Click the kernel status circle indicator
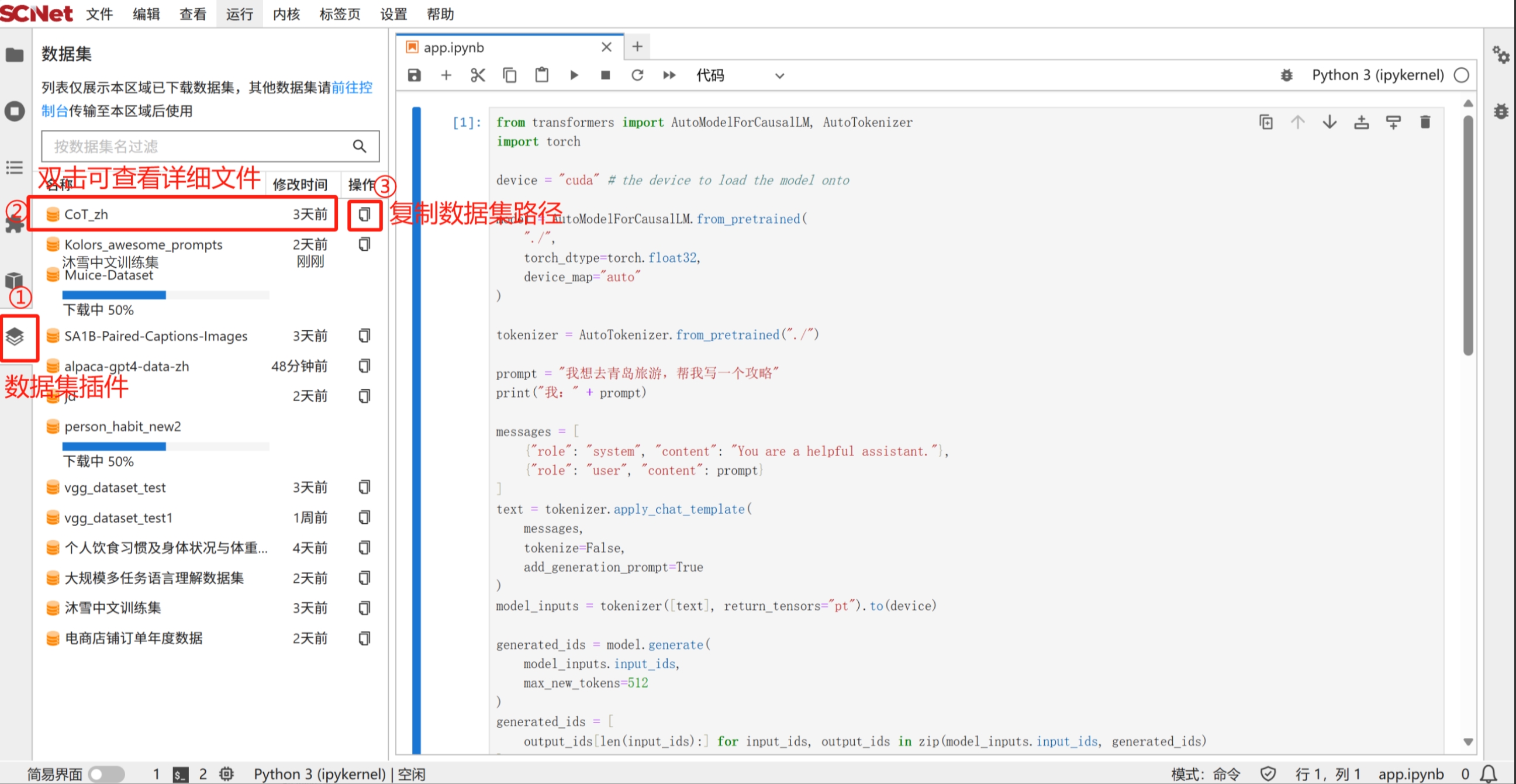This screenshot has width=1516, height=784. (1461, 75)
